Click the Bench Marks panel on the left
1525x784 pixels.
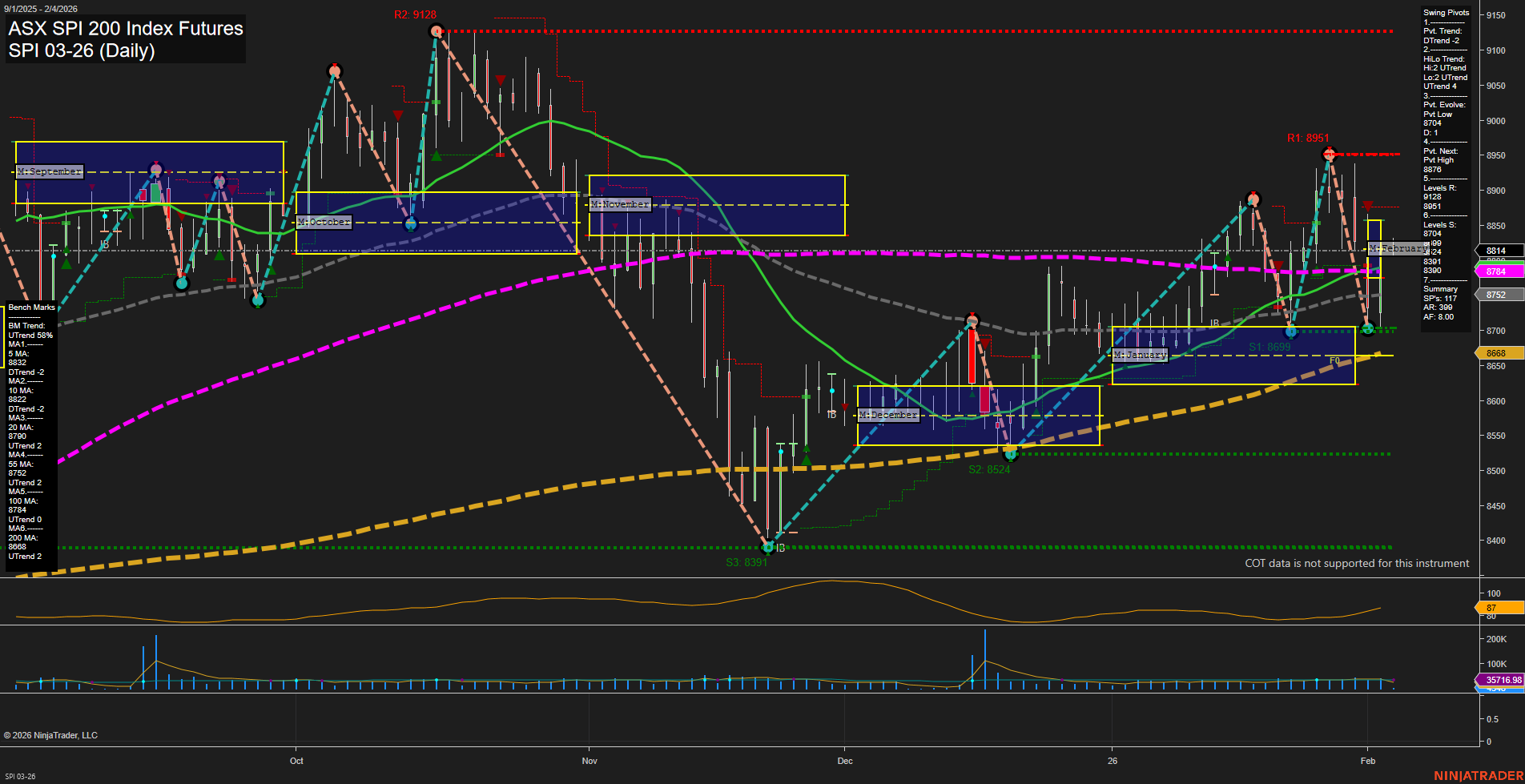point(30,307)
